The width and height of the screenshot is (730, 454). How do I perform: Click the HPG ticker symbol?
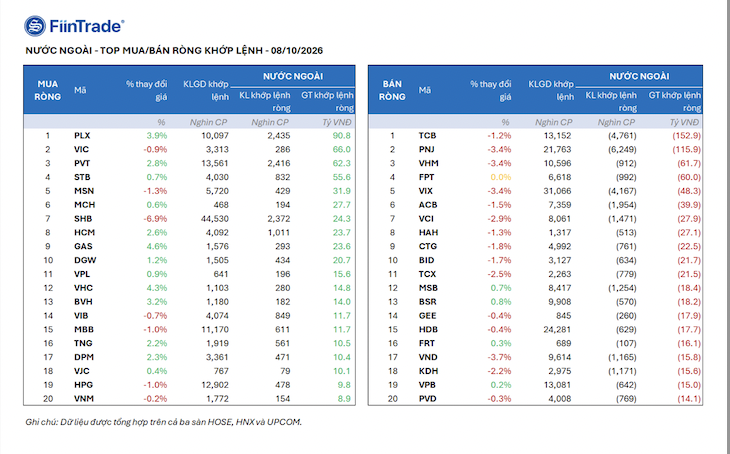pos(83,385)
